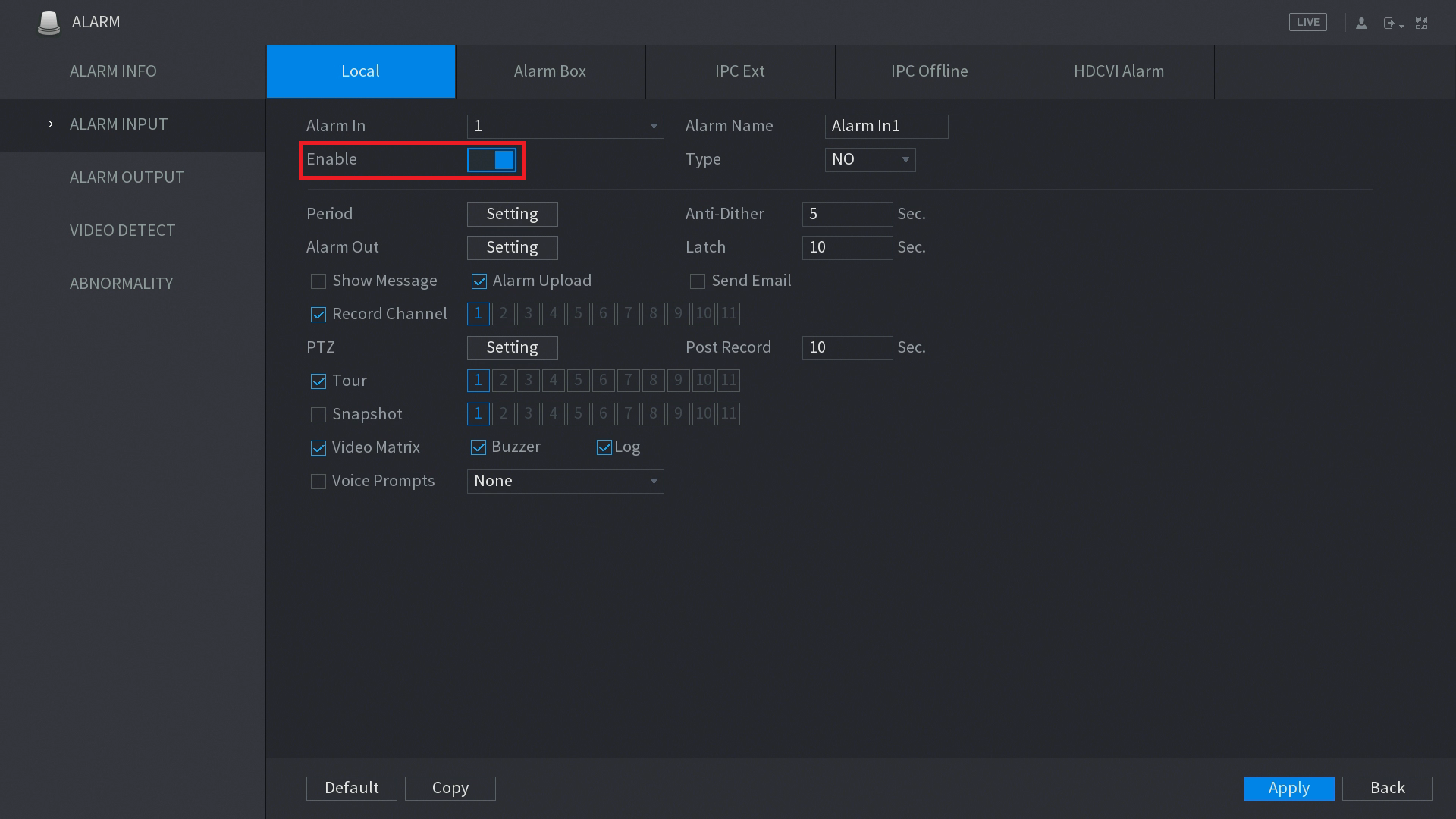Open VIDEO DETECT in the sidebar
Viewport: 1456px width, 819px height.
click(x=122, y=231)
